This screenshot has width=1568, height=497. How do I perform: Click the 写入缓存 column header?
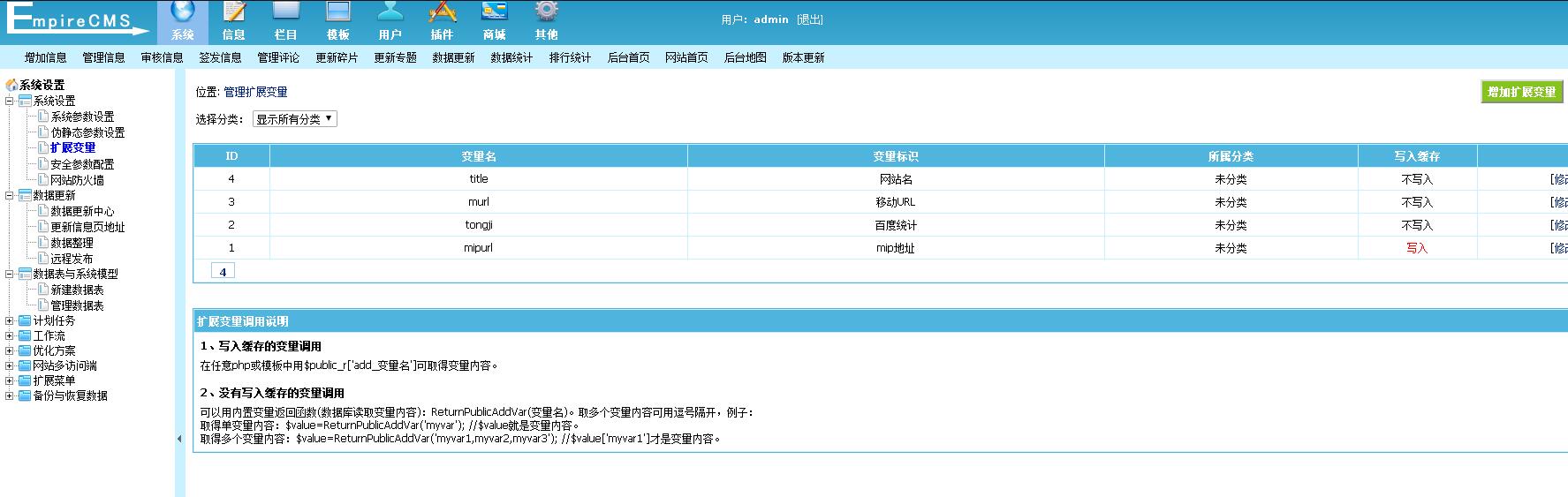coord(1417,156)
